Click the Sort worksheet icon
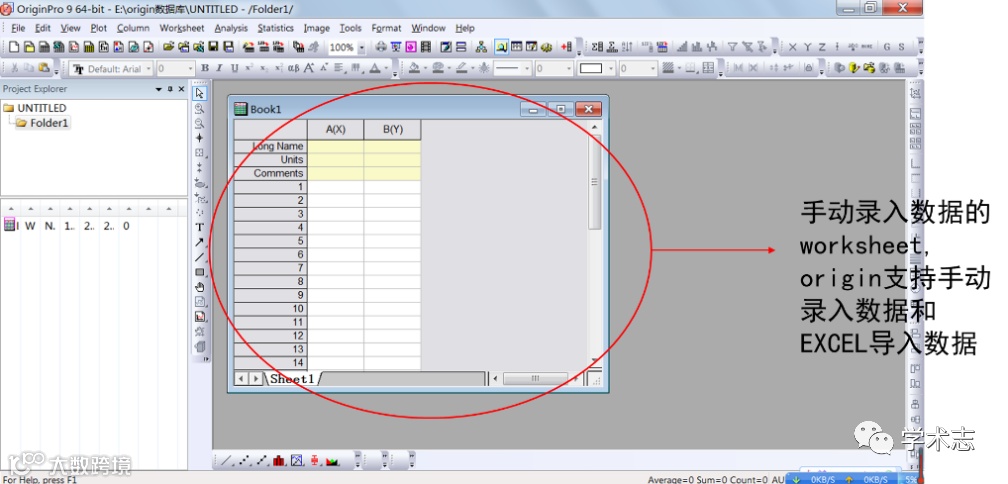The width and height of the screenshot is (1008, 484). (x=627, y=47)
